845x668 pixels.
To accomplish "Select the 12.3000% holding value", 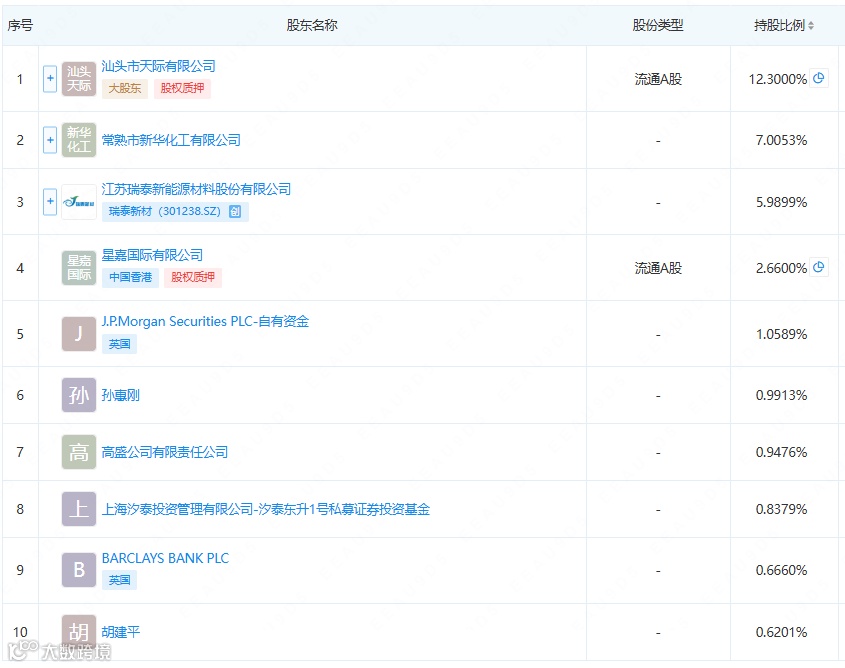I will (x=778, y=79).
